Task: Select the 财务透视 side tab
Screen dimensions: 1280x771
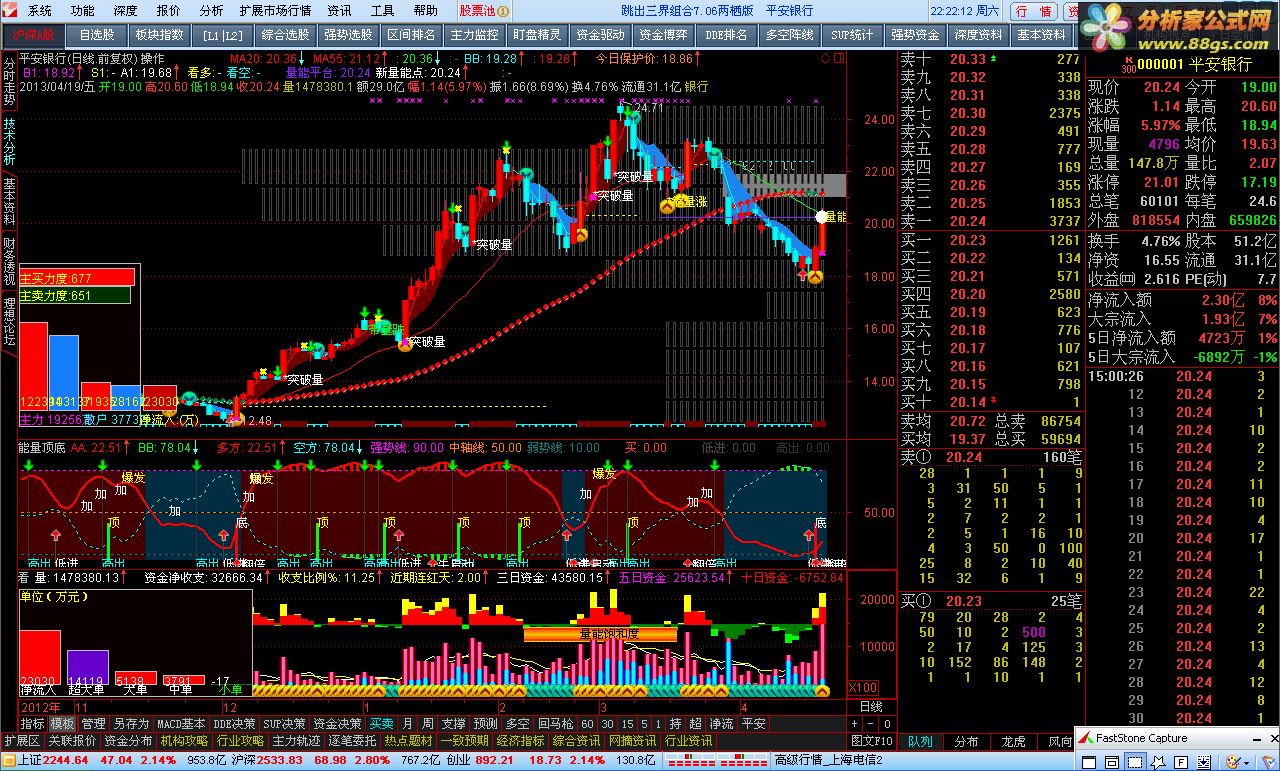Action: point(9,260)
